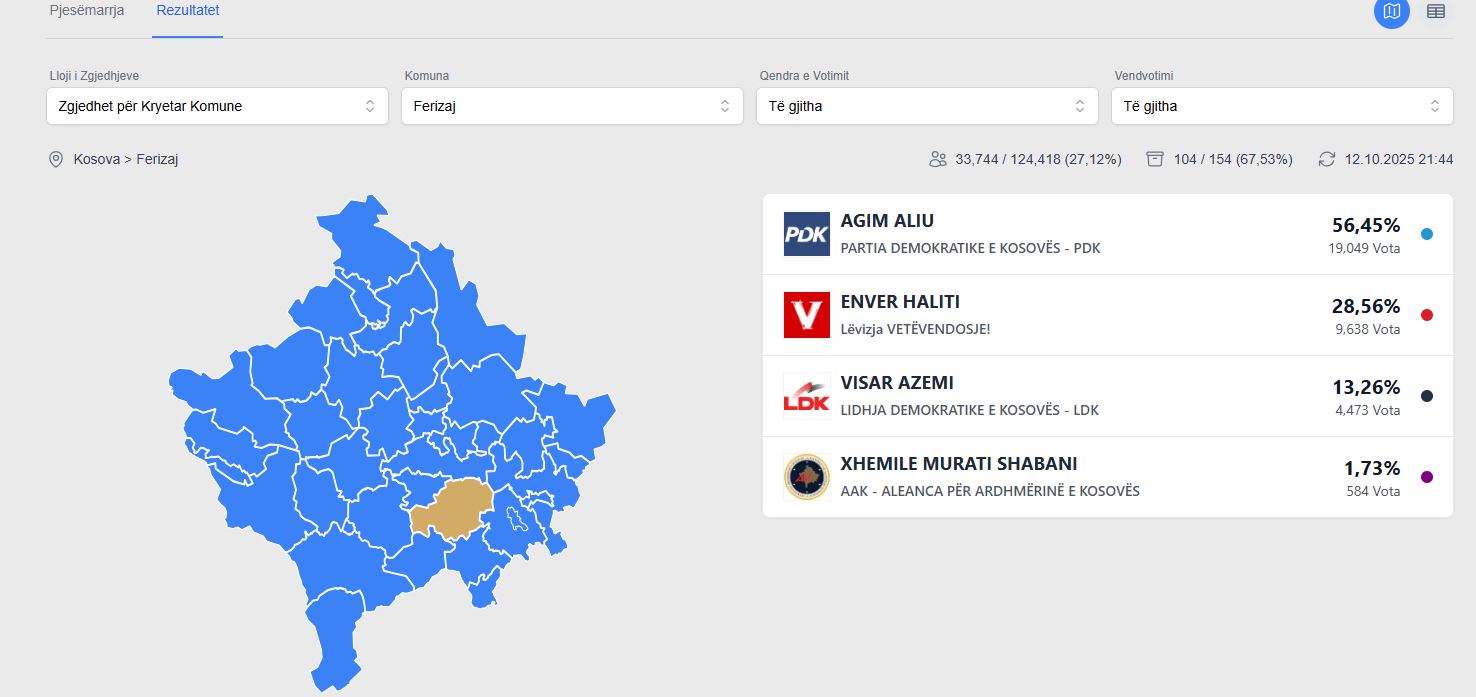Click the refresh icon beside timestamp

click(x=1327, y=159)
